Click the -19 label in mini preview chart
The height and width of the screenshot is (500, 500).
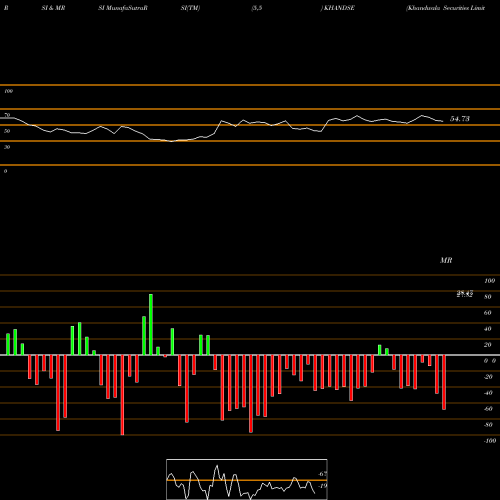(x=322, y=486)
